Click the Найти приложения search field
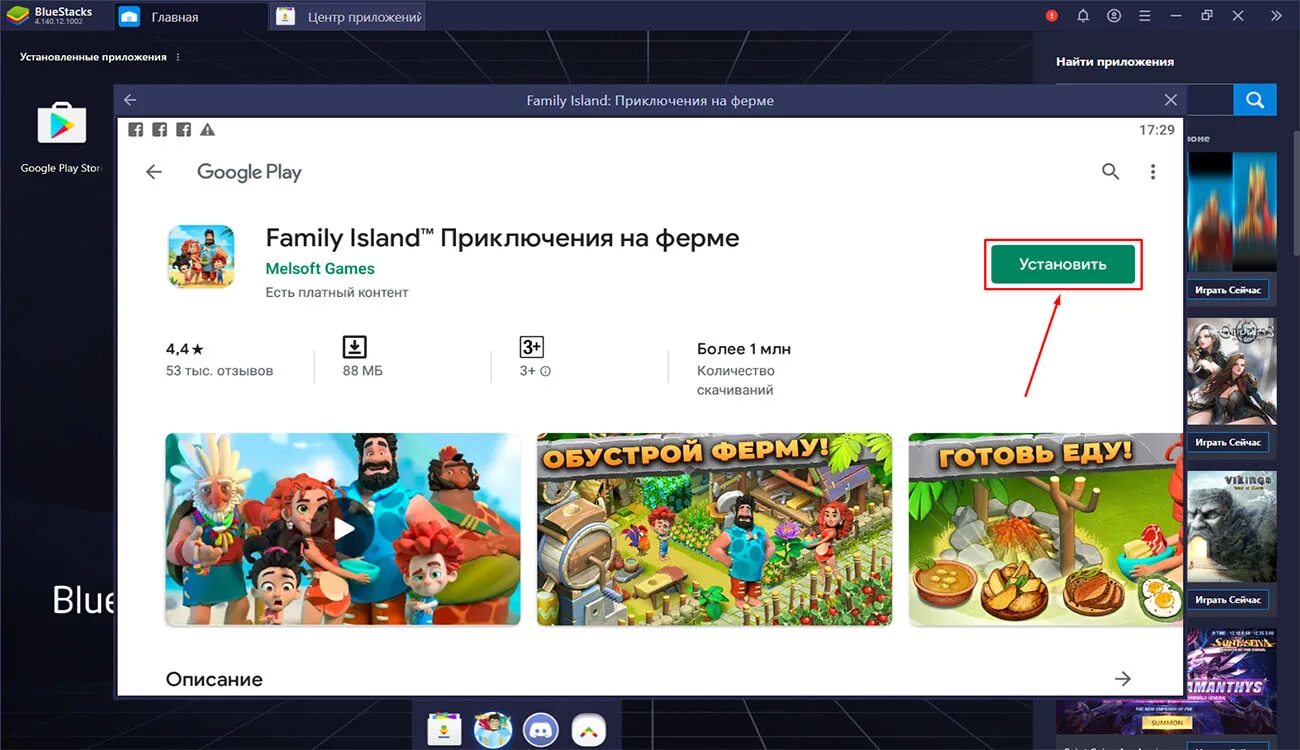This screenshot has width=1300, height=750. point(1208,100)
